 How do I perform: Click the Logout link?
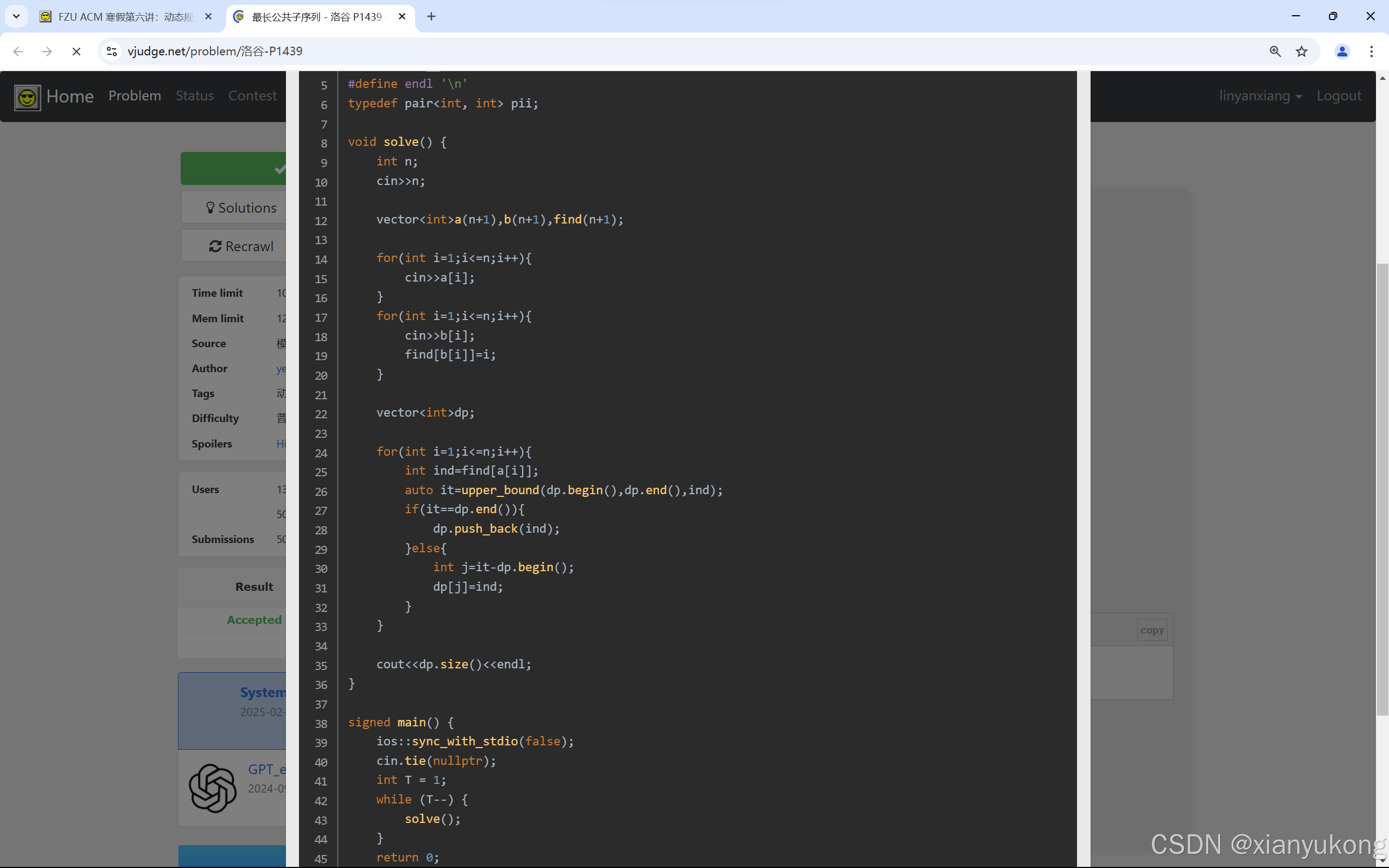[1339, 96]
